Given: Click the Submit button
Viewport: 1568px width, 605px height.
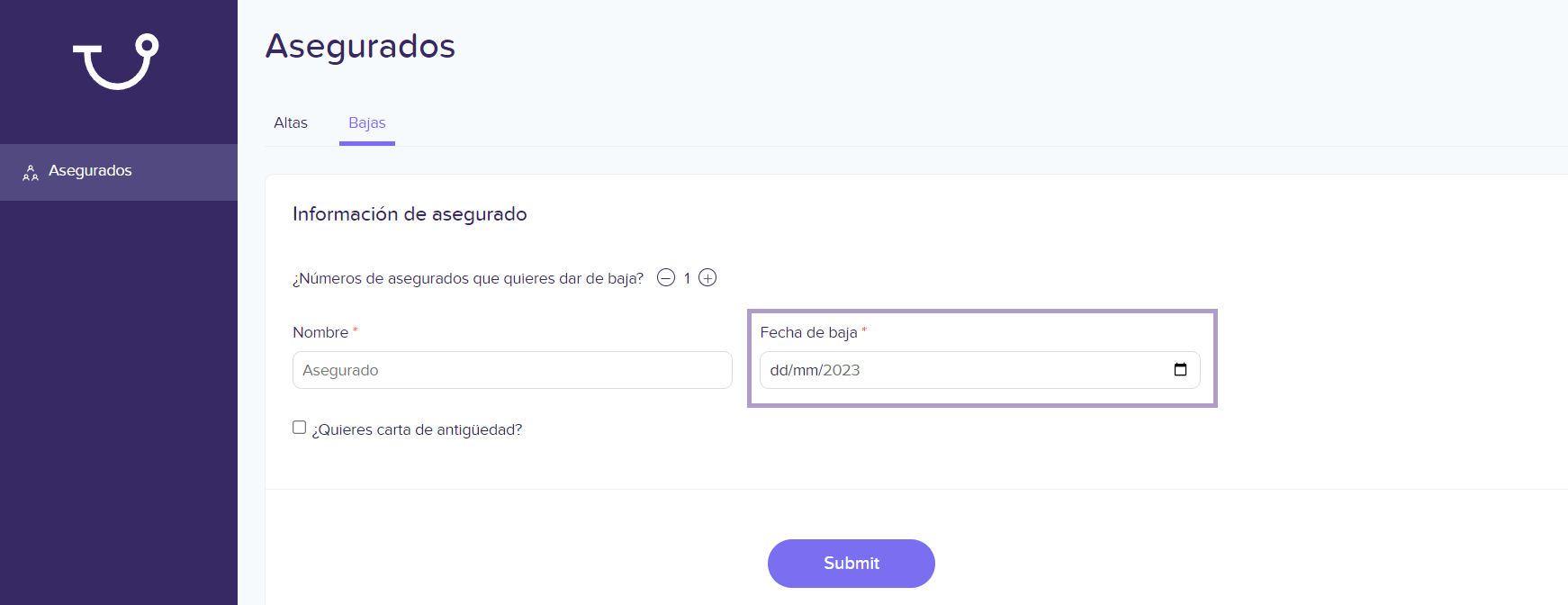Looking at the screenshot, I should click(852, 564).
